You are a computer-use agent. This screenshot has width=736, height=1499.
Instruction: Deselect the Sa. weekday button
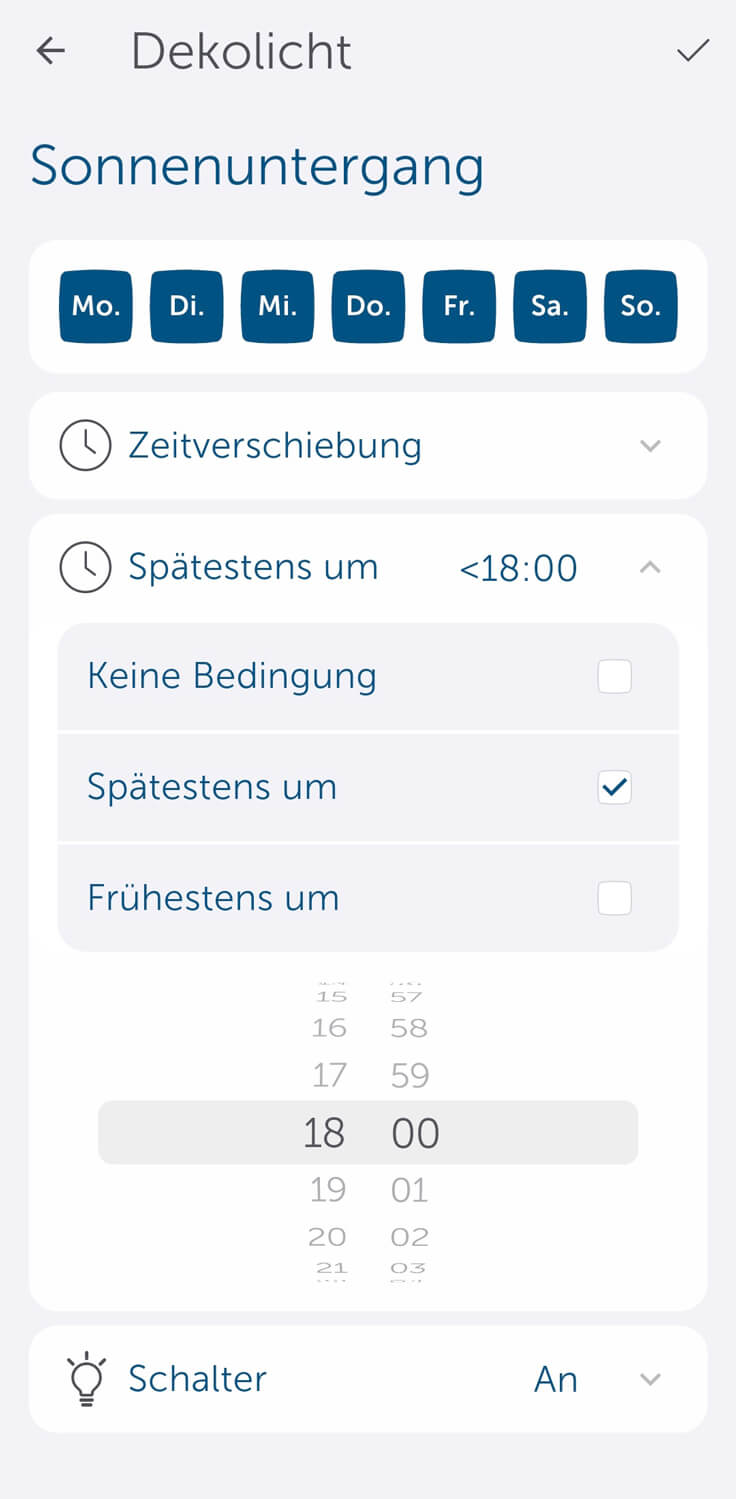(x=550, y=306)
